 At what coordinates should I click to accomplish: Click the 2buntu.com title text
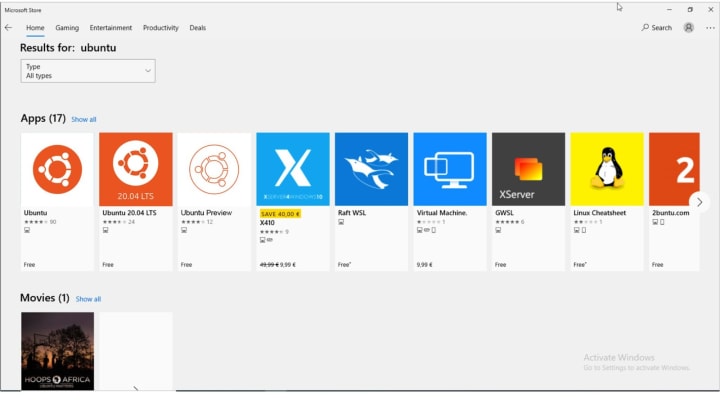(670, 213)
